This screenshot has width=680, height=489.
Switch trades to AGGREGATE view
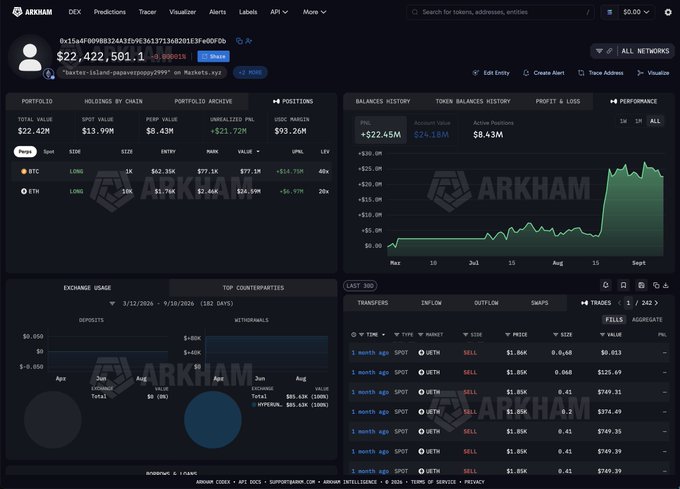coord(647,319)
